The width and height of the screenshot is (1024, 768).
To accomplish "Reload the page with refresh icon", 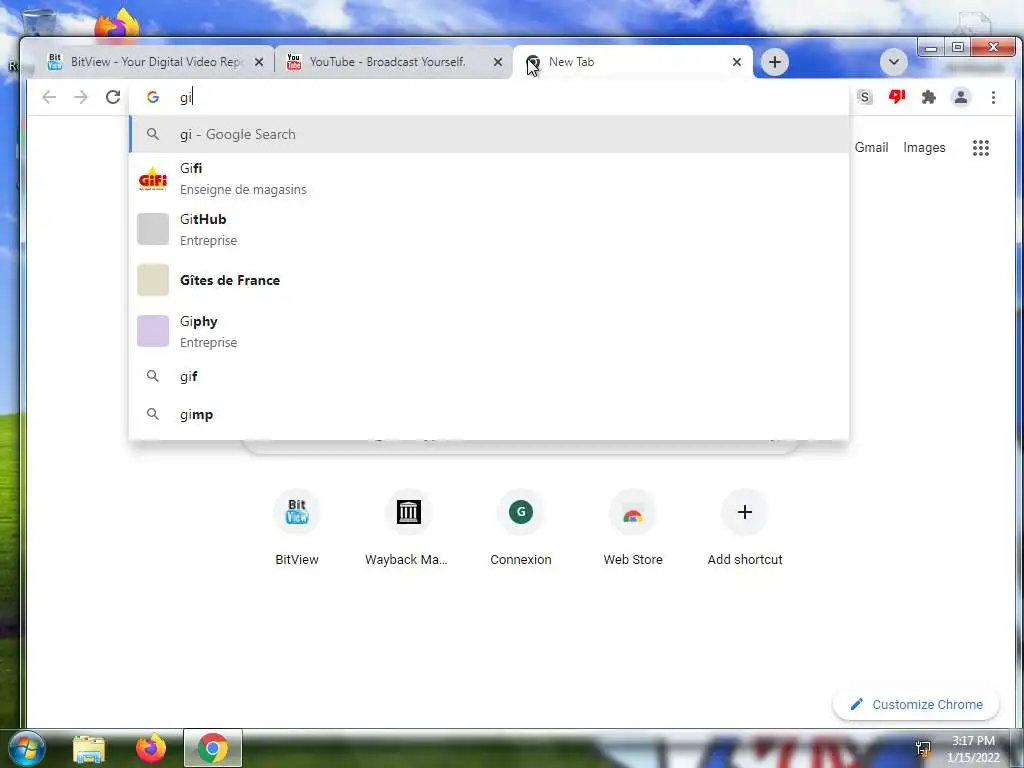I will [x=113, y=97].
